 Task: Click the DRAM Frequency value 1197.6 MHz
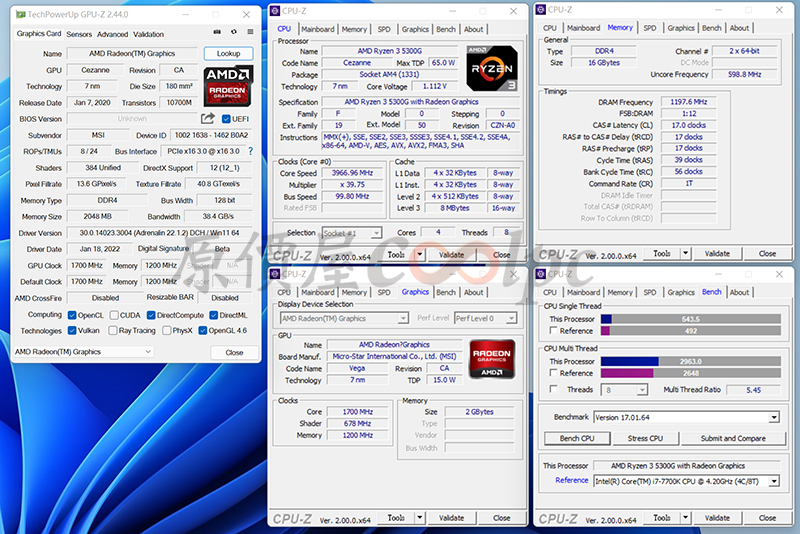(689, 102)
